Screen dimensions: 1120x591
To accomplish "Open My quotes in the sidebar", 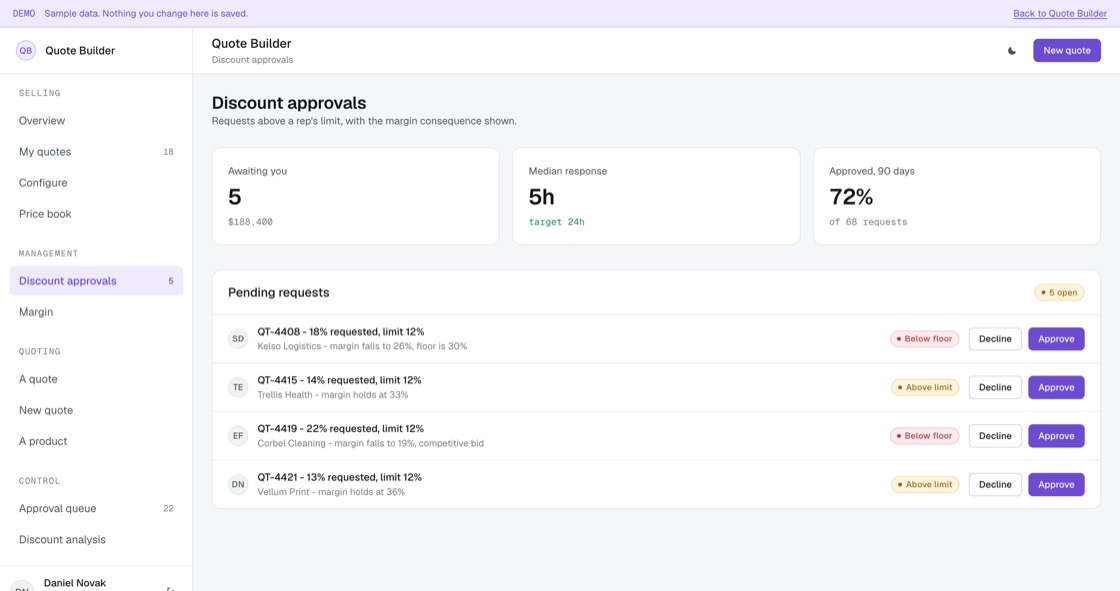I will (x=96, y=152).
